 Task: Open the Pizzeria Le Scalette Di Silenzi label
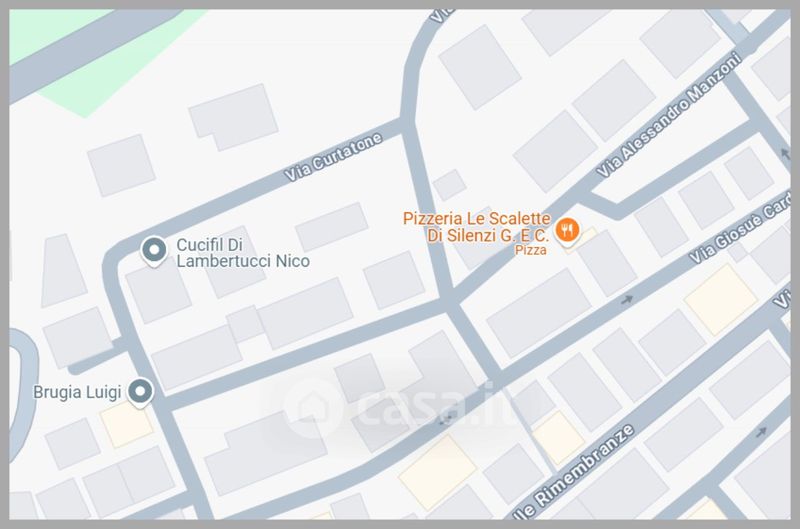[x=477, y=227]
